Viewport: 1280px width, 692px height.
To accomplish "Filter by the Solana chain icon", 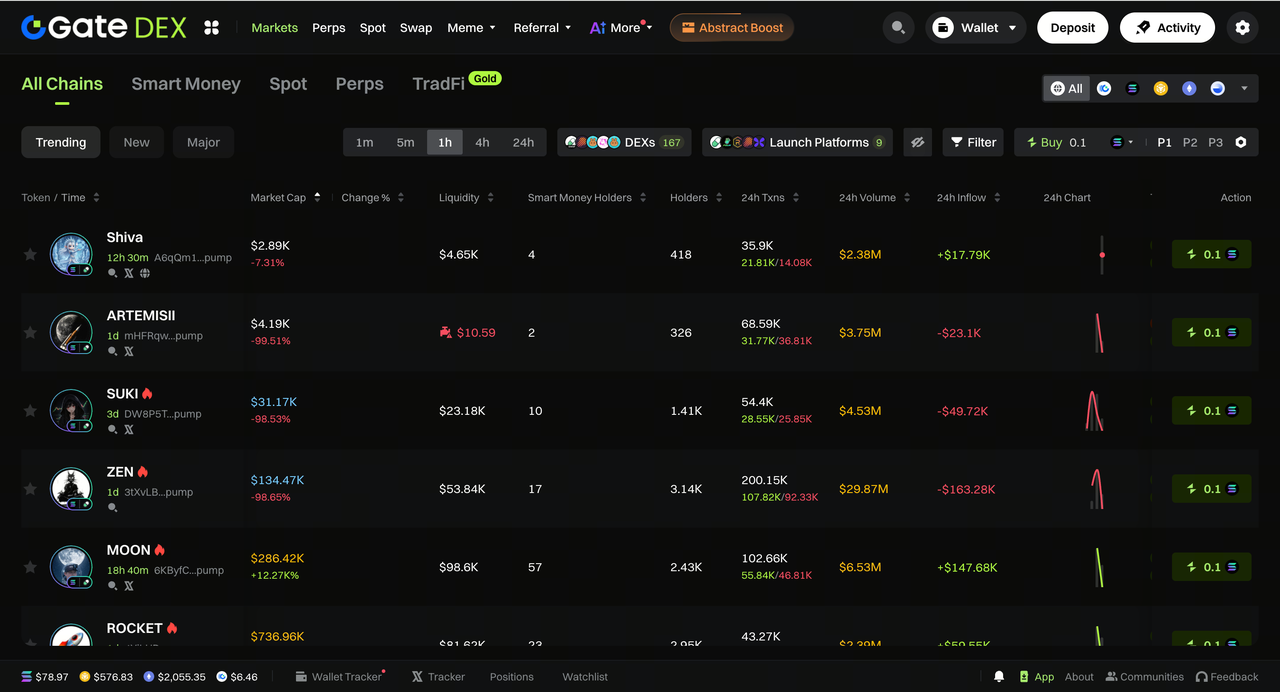I will click(1132, 88).
